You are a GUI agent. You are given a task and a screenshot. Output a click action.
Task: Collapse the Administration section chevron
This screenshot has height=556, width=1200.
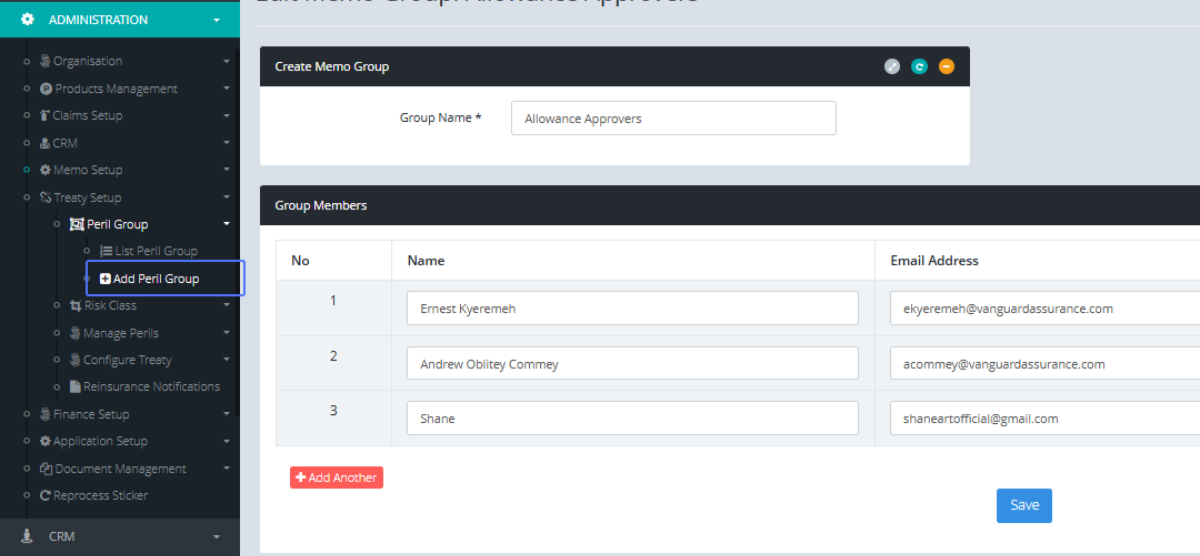pos(217,20)
